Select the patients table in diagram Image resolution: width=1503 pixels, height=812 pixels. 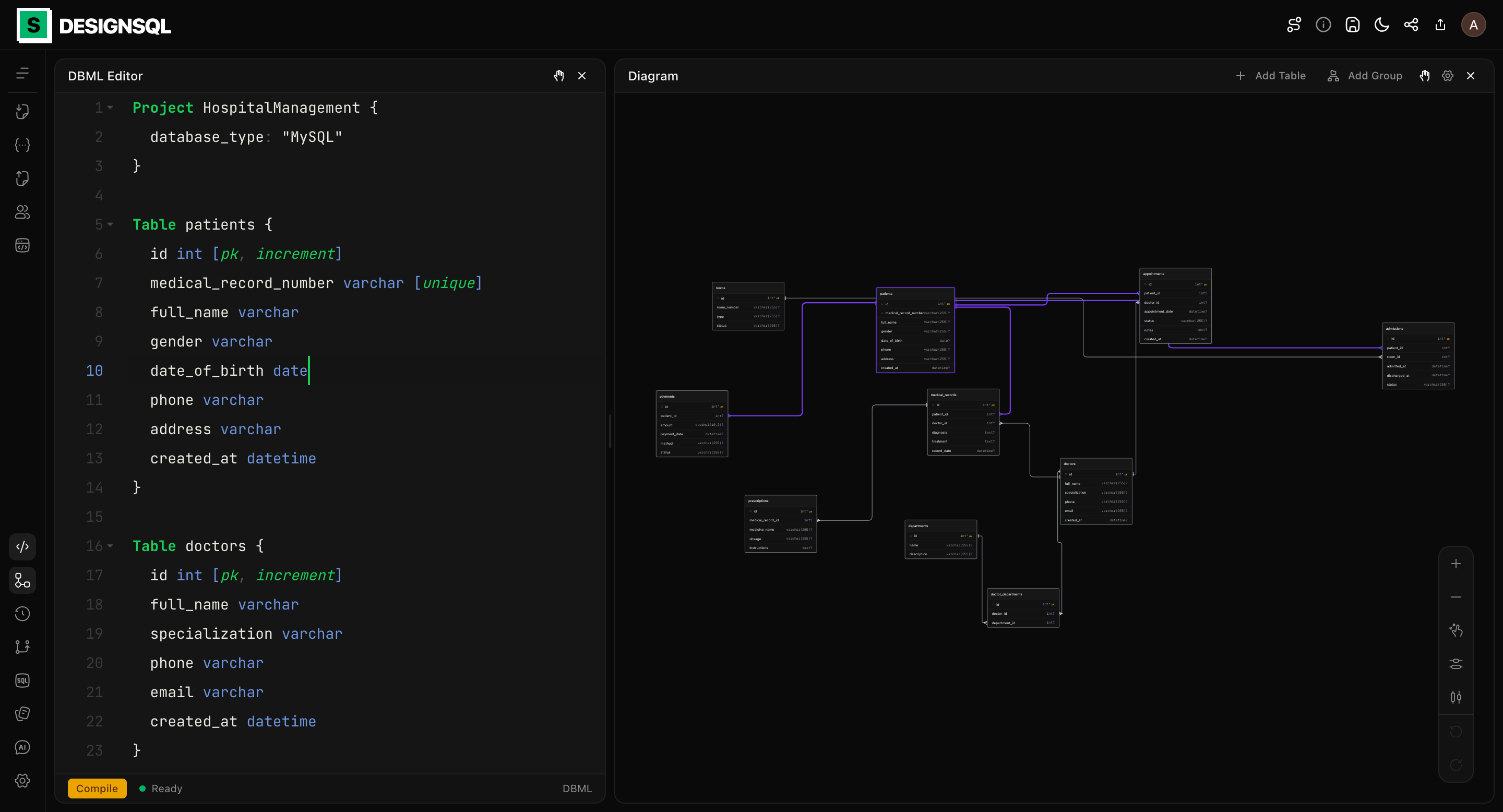click(915, 330)
